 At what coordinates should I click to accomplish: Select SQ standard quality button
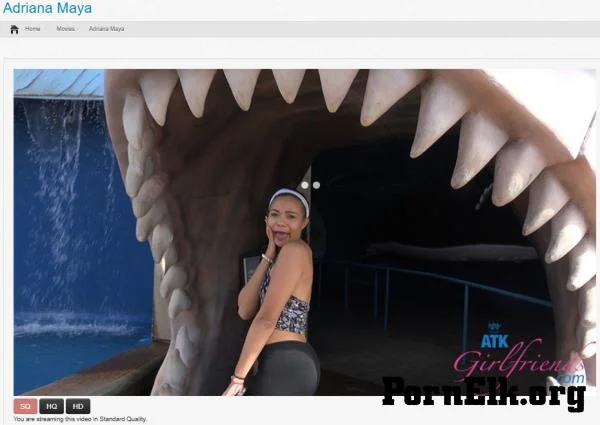point(25,406)
